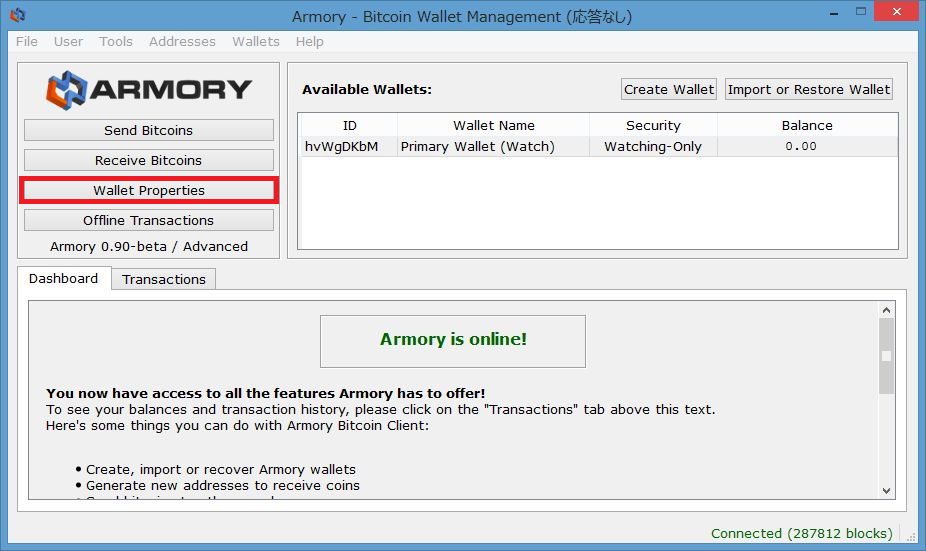This screenshot has width=926, height=551.
Task: Sort wallets by the ID column header
Action: pyautogui.click(x=350, y=125)
